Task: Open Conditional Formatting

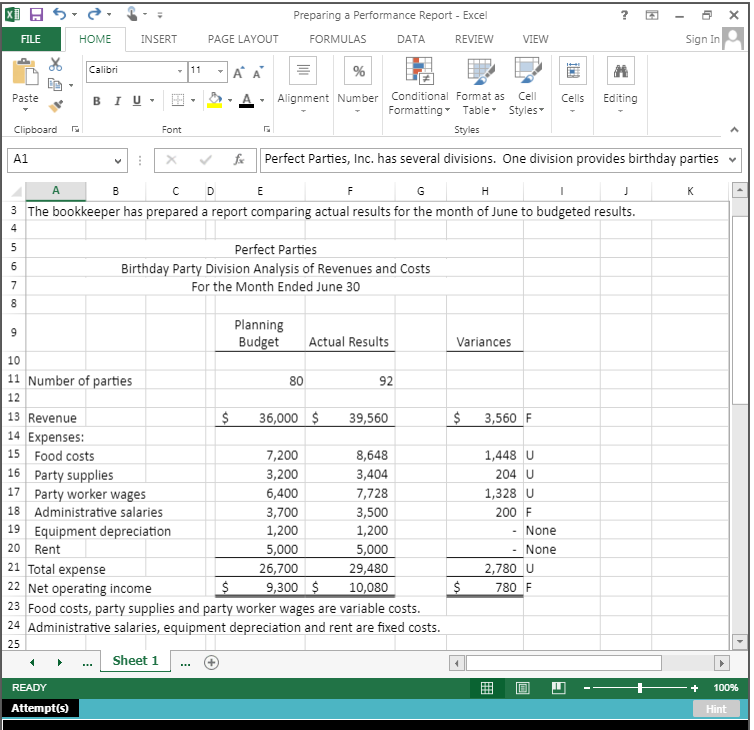Action: point(419,87)
